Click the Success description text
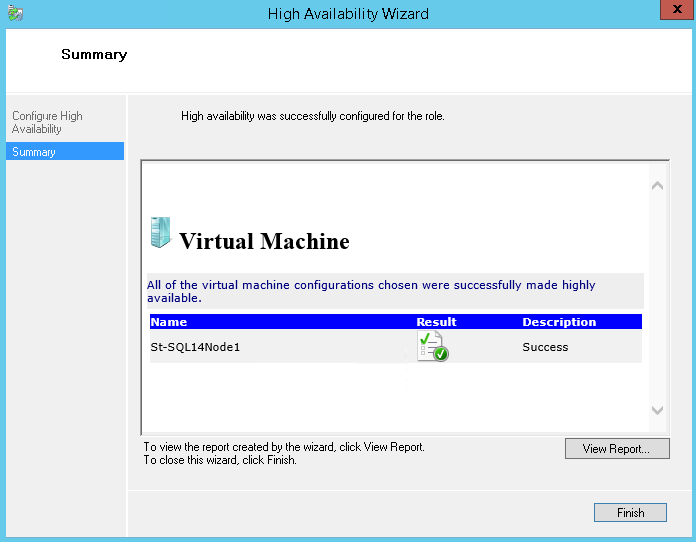The image size is (696, 542). coord(545,347)
